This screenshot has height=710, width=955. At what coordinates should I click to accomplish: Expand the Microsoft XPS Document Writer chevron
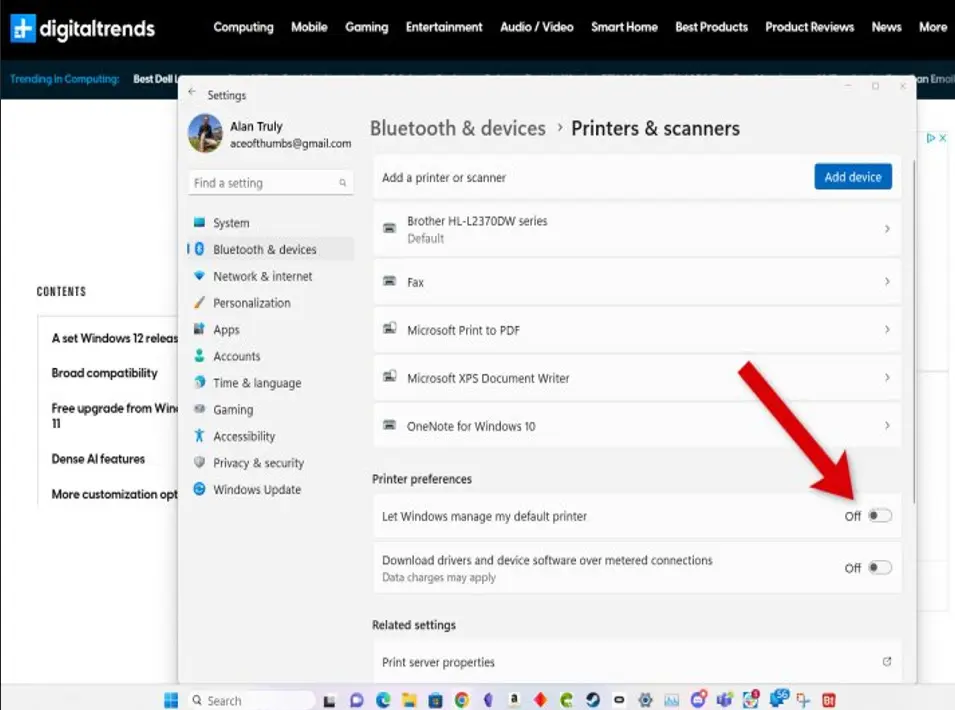click(x=887, y=378)
